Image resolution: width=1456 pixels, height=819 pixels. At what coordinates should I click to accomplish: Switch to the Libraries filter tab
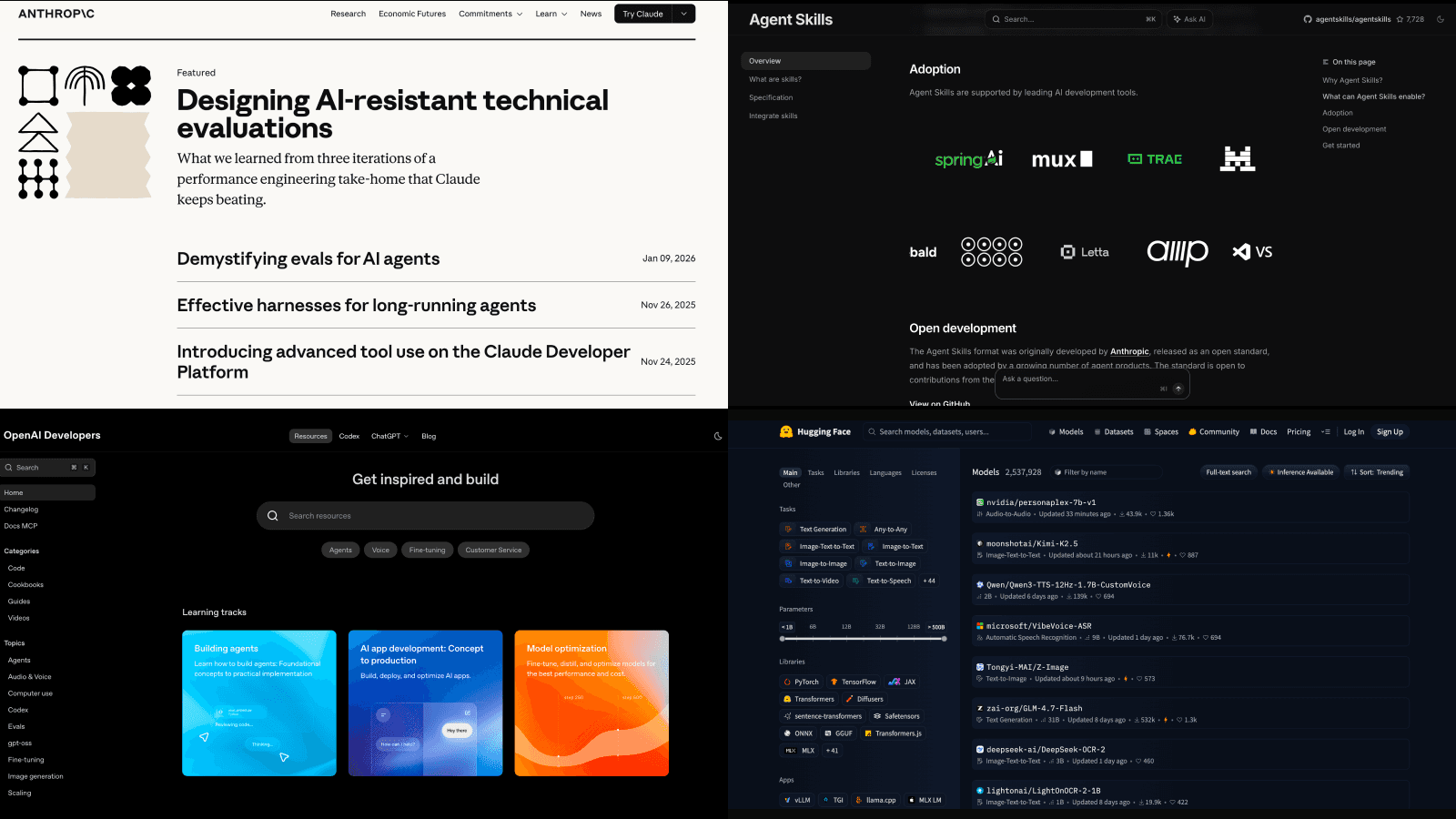[x=846, y=473]
